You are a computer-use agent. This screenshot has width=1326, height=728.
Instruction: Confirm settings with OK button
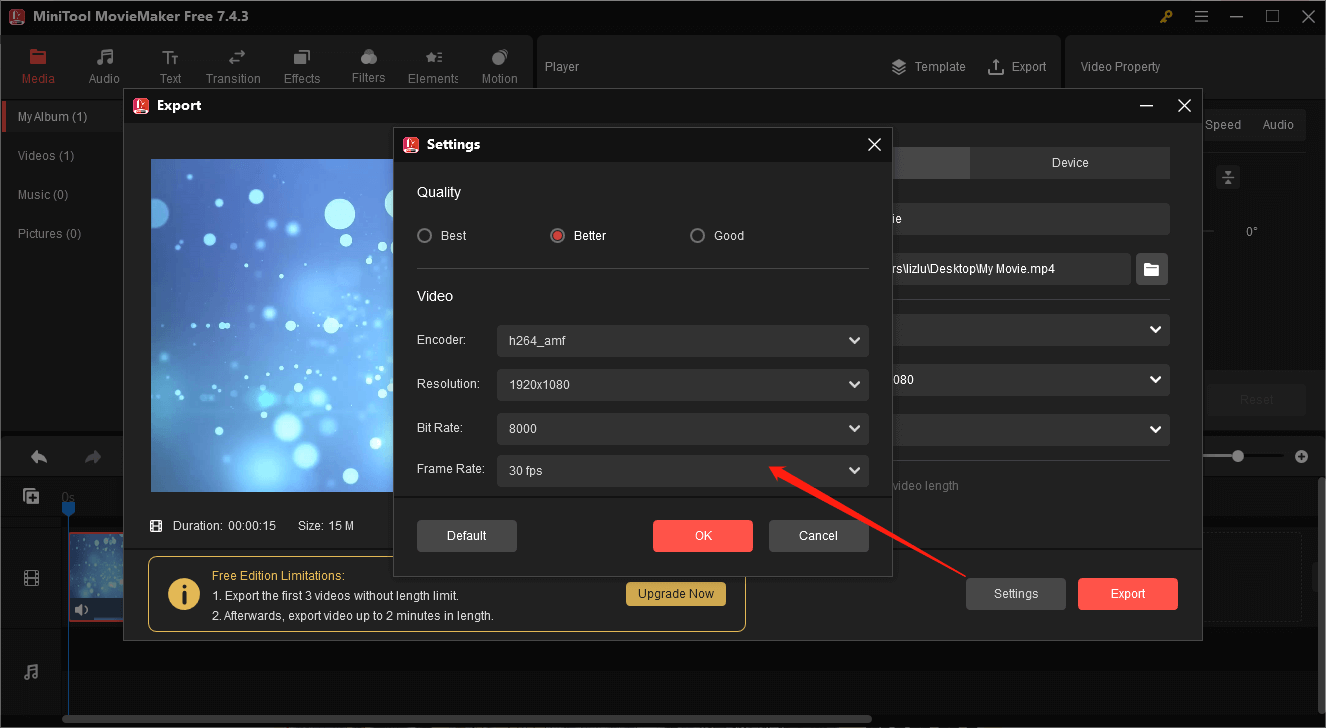(703, 536)
